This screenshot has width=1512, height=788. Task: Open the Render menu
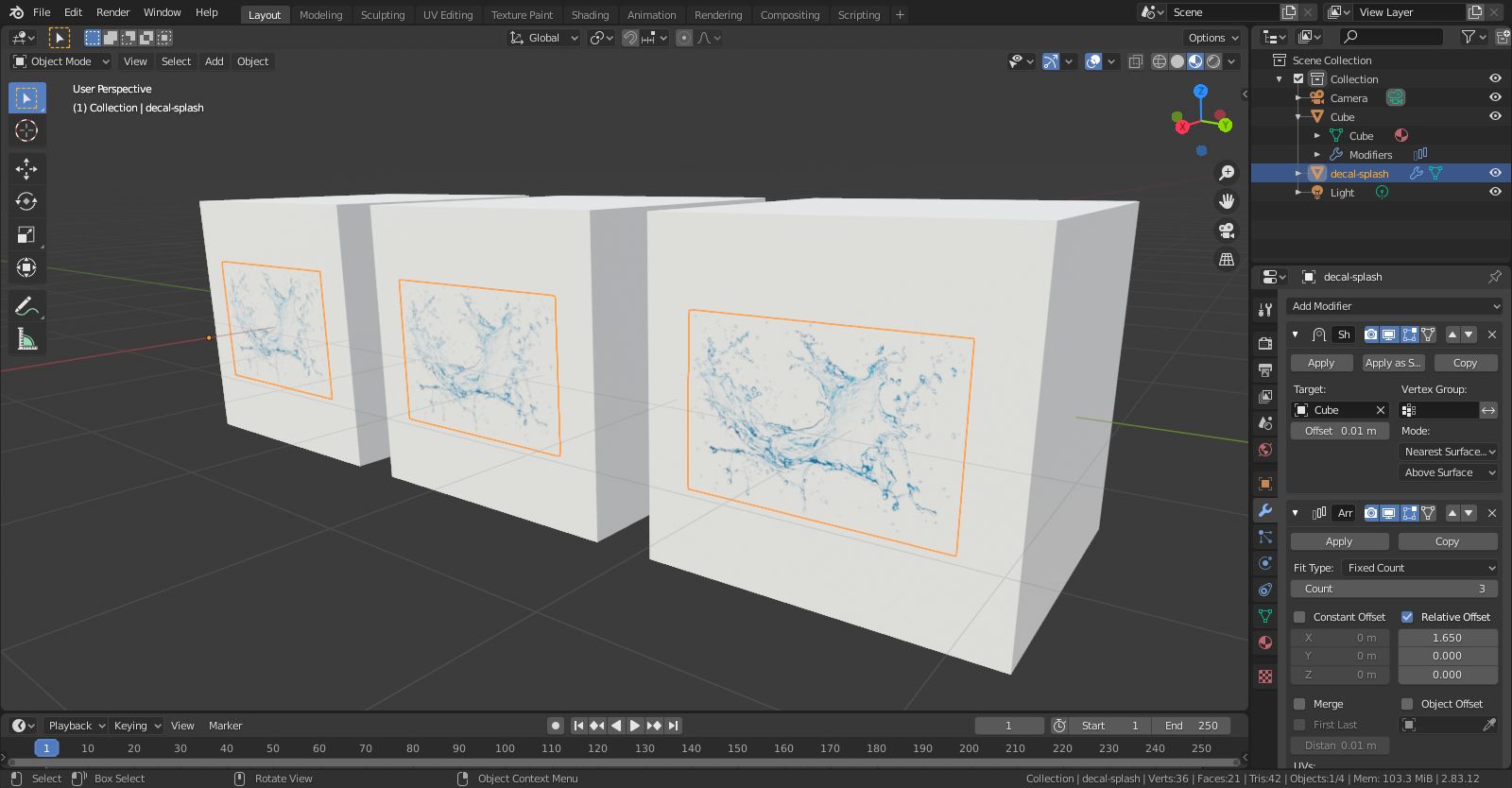112,12
